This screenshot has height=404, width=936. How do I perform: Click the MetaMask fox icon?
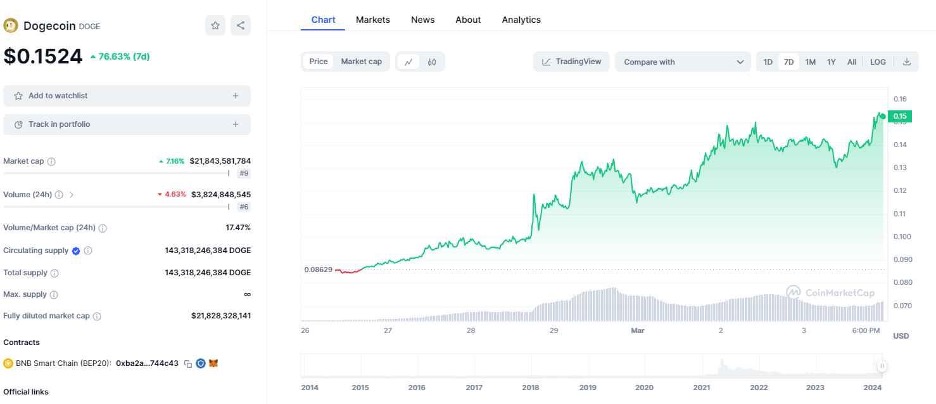click(212, 363)
